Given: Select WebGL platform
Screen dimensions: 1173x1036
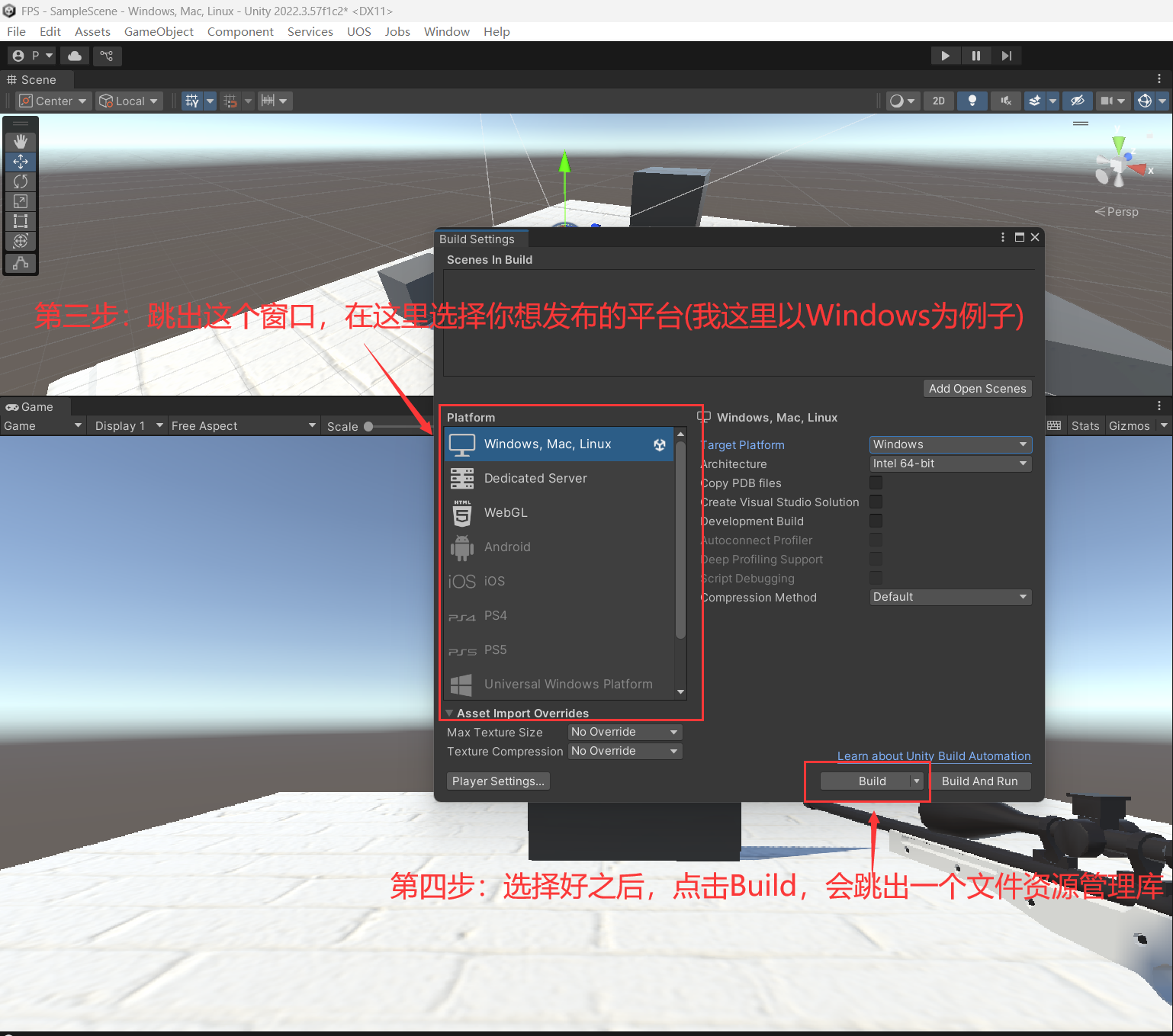Looking at the screenshot, I should (x=559, y=512).
